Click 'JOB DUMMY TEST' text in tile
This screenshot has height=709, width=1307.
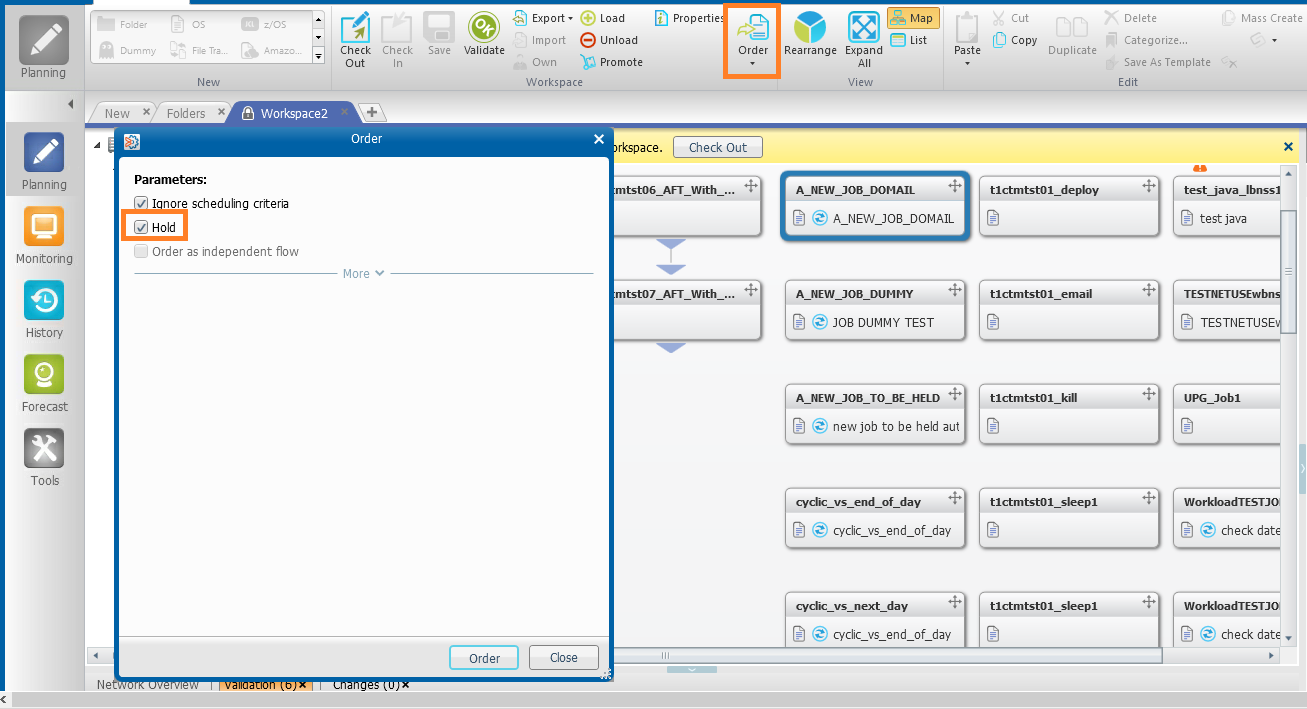tap(883, 322)
